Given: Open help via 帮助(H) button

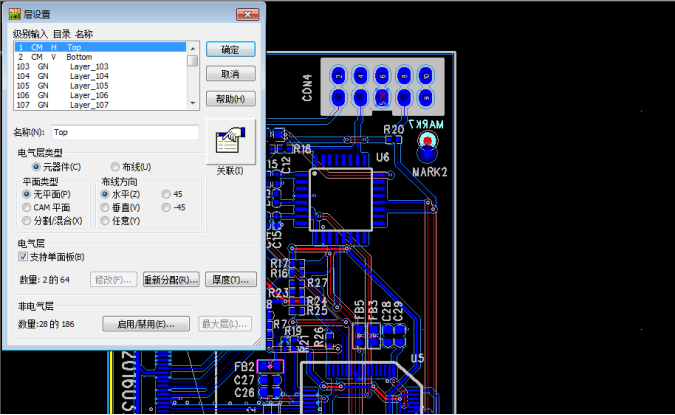Looking at the screenshot, I should pos(231,99).
